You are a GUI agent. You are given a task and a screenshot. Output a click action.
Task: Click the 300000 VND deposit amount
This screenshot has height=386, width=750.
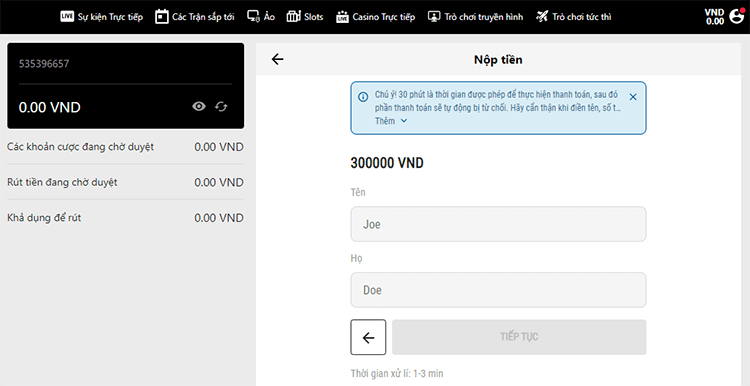[387, 163]
